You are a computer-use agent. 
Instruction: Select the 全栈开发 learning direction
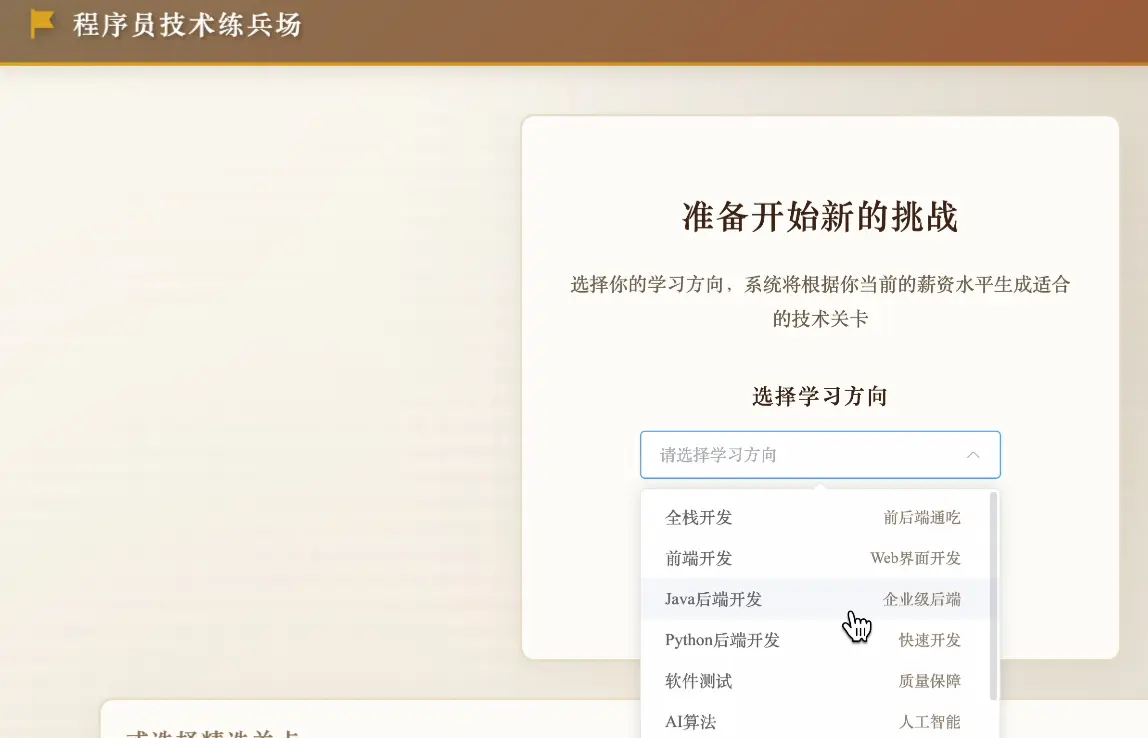[x=698, y=517]
